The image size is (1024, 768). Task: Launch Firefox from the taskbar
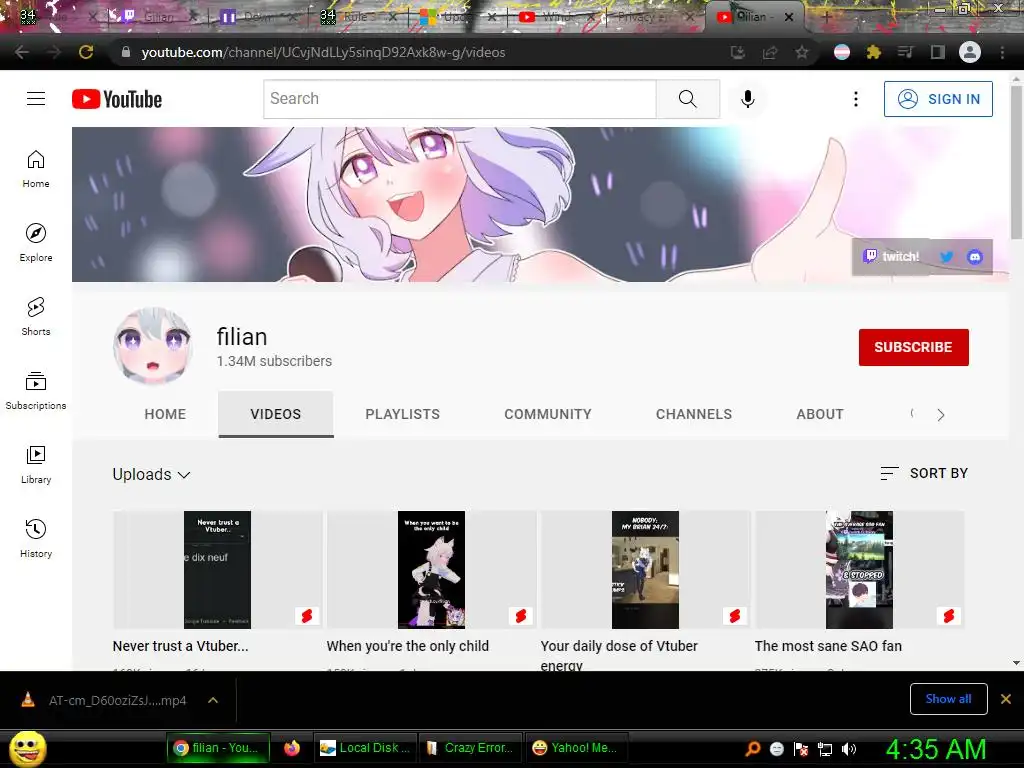tap(292, 748)
